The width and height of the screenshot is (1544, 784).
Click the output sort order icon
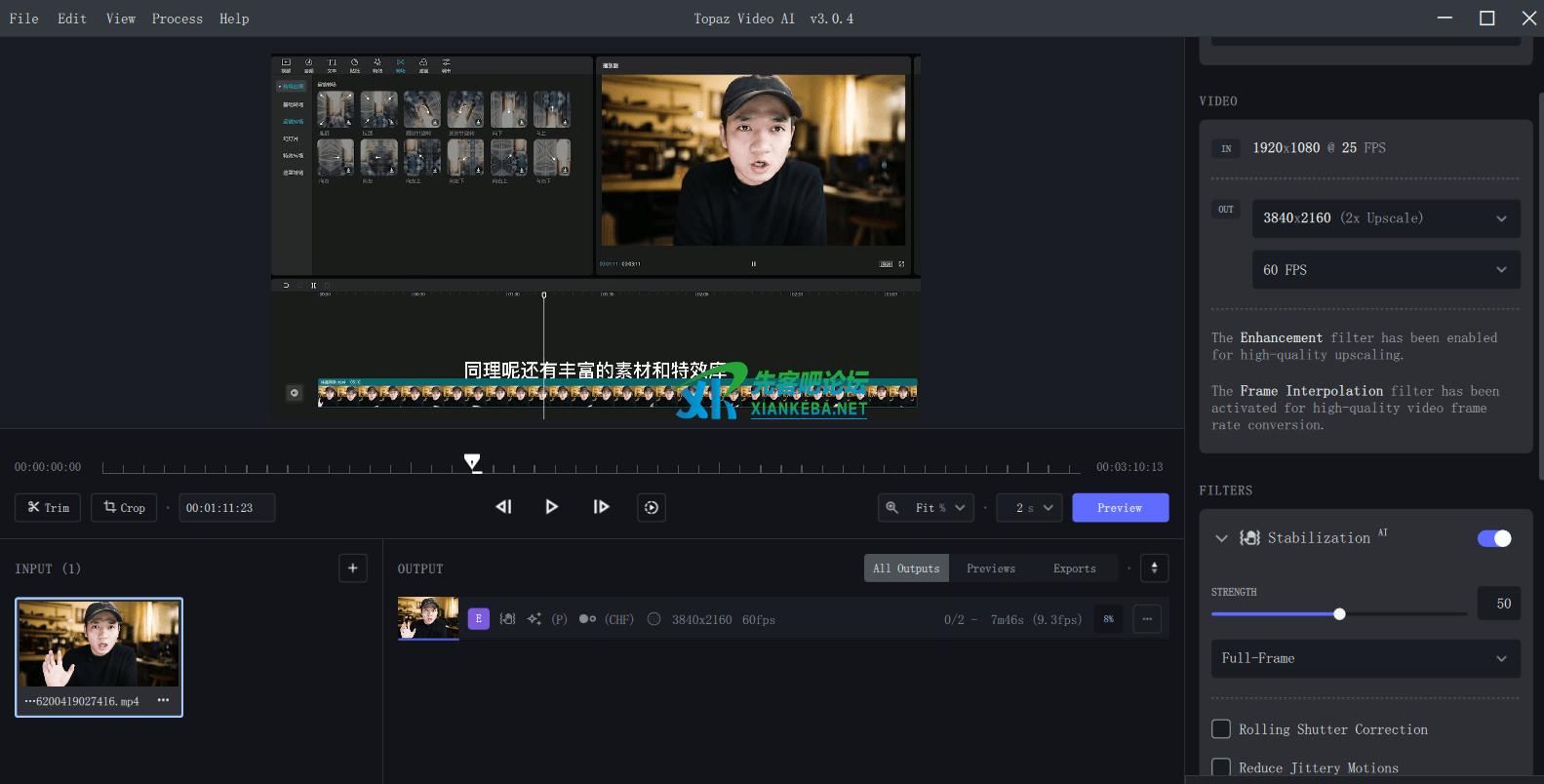click(x=1154, y=568)
